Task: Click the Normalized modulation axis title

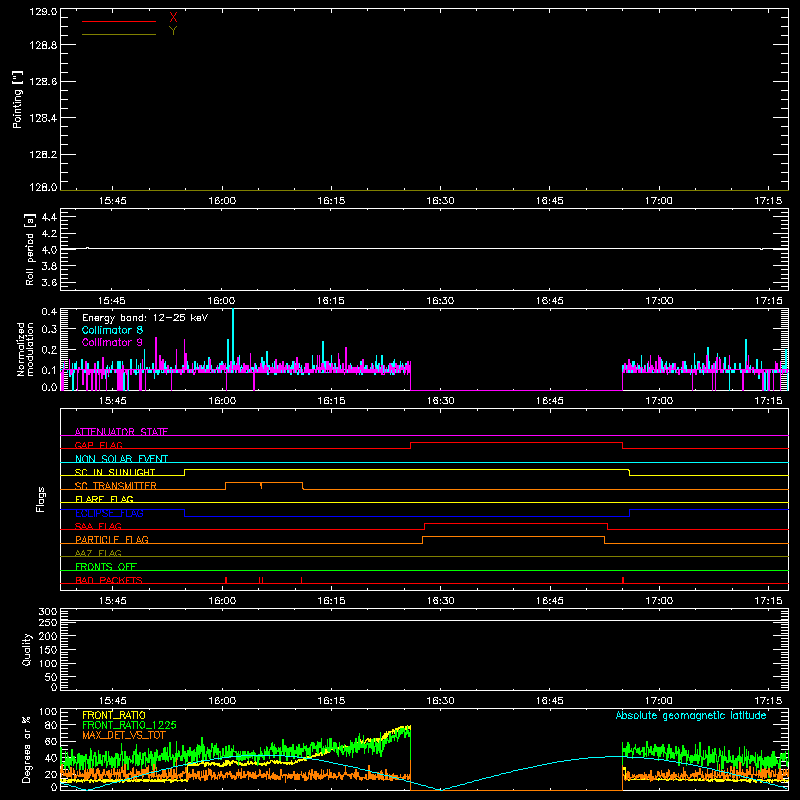Action: [26, 349]
